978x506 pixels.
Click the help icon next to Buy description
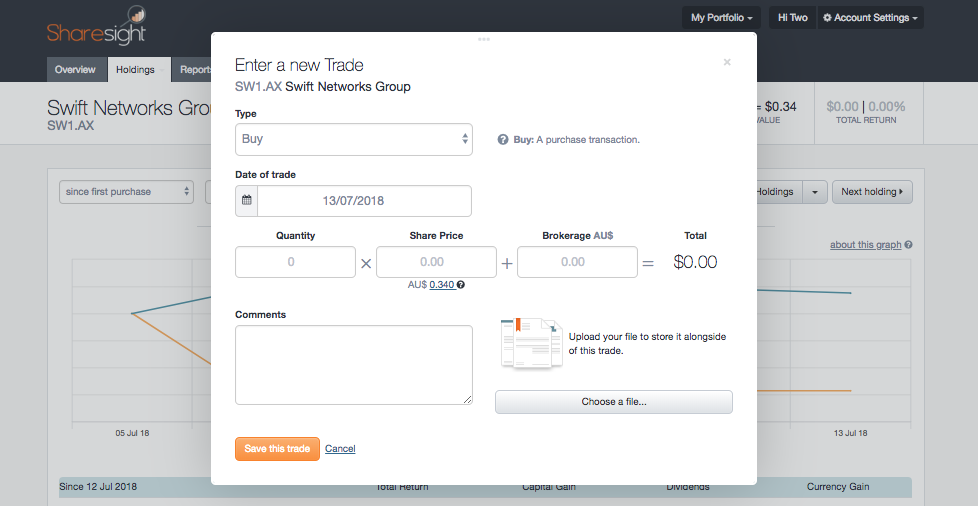coord(503,140)
